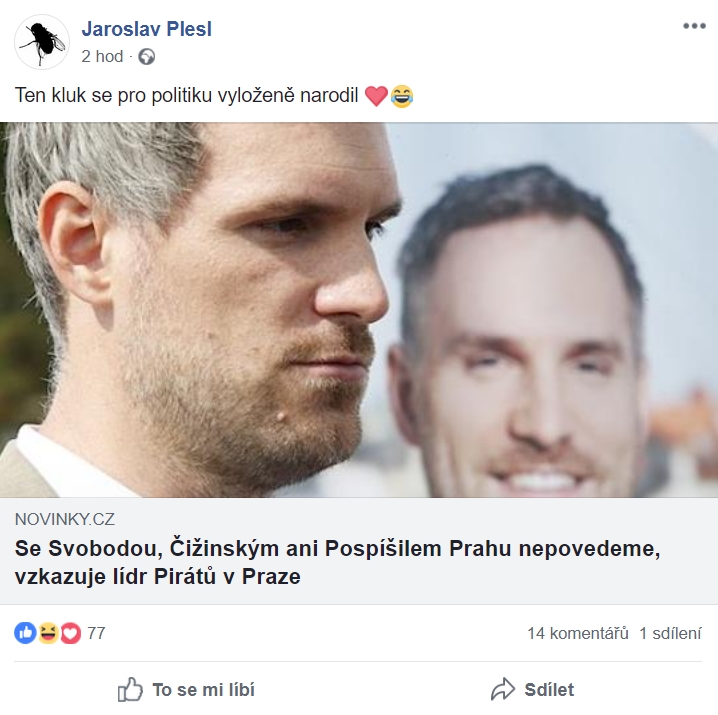
Task: Show the 14 komentářů comments
Action: coord(578,633)
